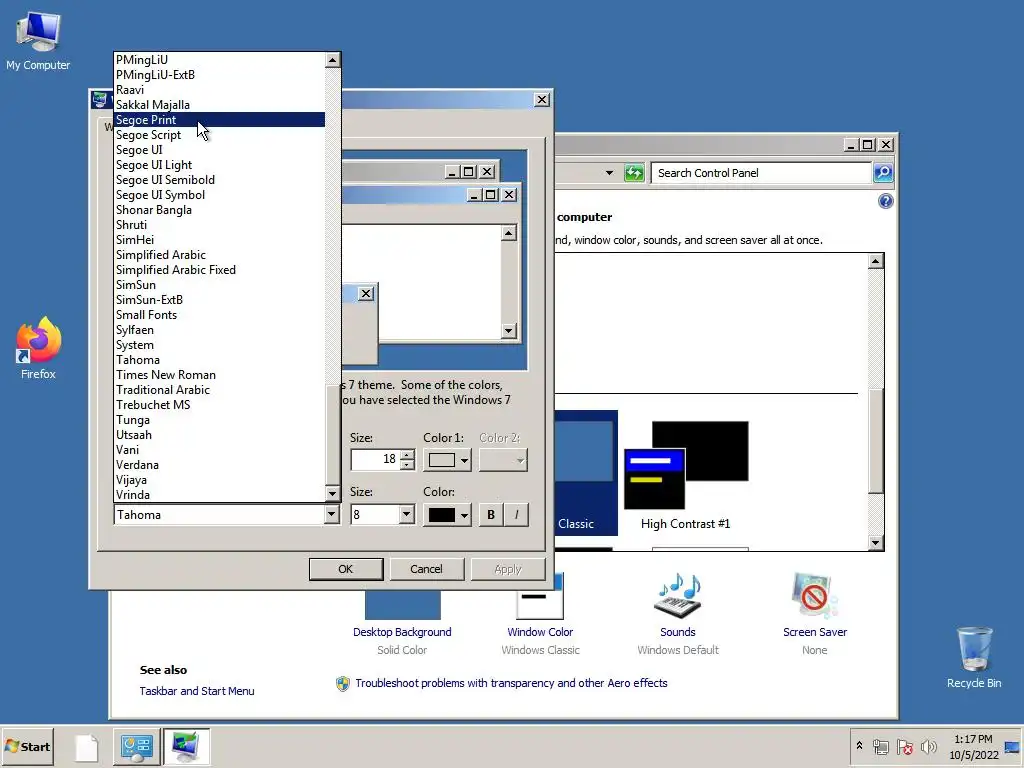
Task: Open the Color 1 swatch dropdown
Action: coord(447,460)
